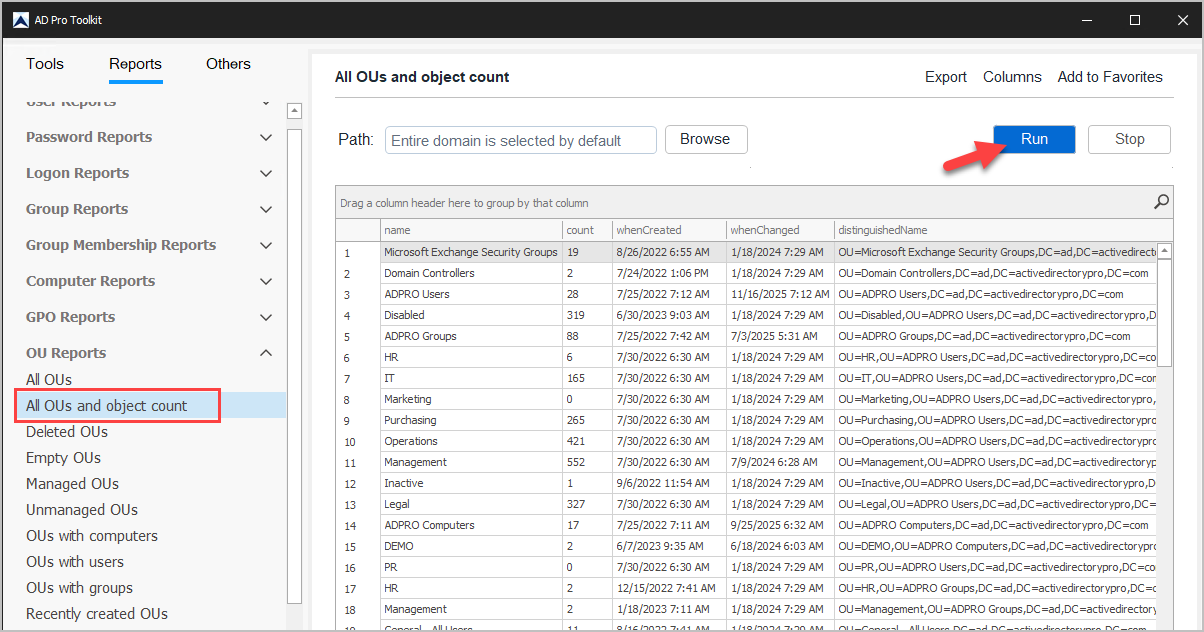Click the search magnifier icon in grid
Image resolution: width=1204 pixels, height=632 pixels.
pyautogui.click(x=1161, y=202)
